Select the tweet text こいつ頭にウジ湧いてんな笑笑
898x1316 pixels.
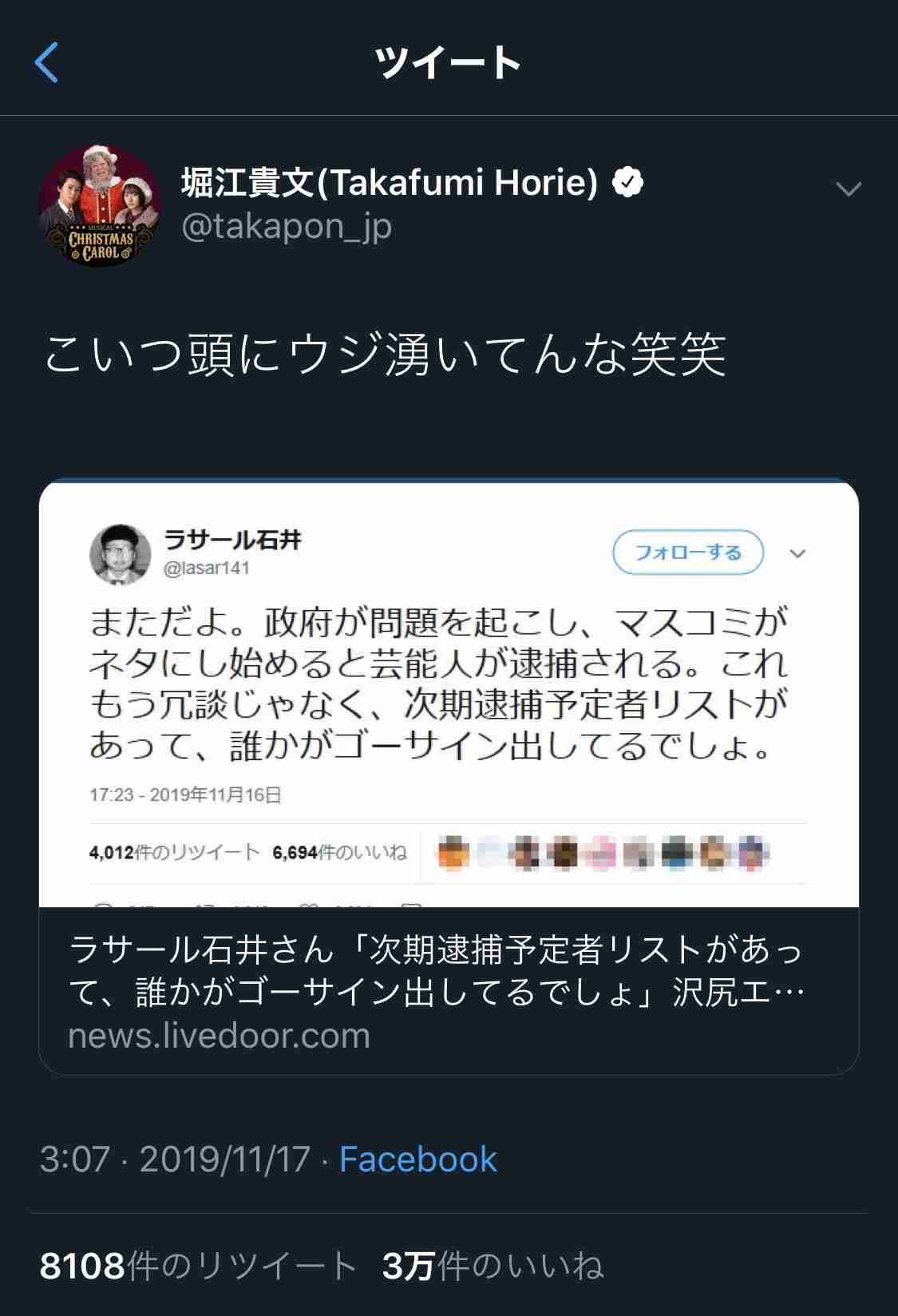pyautogui.click(x=385, y=355)
